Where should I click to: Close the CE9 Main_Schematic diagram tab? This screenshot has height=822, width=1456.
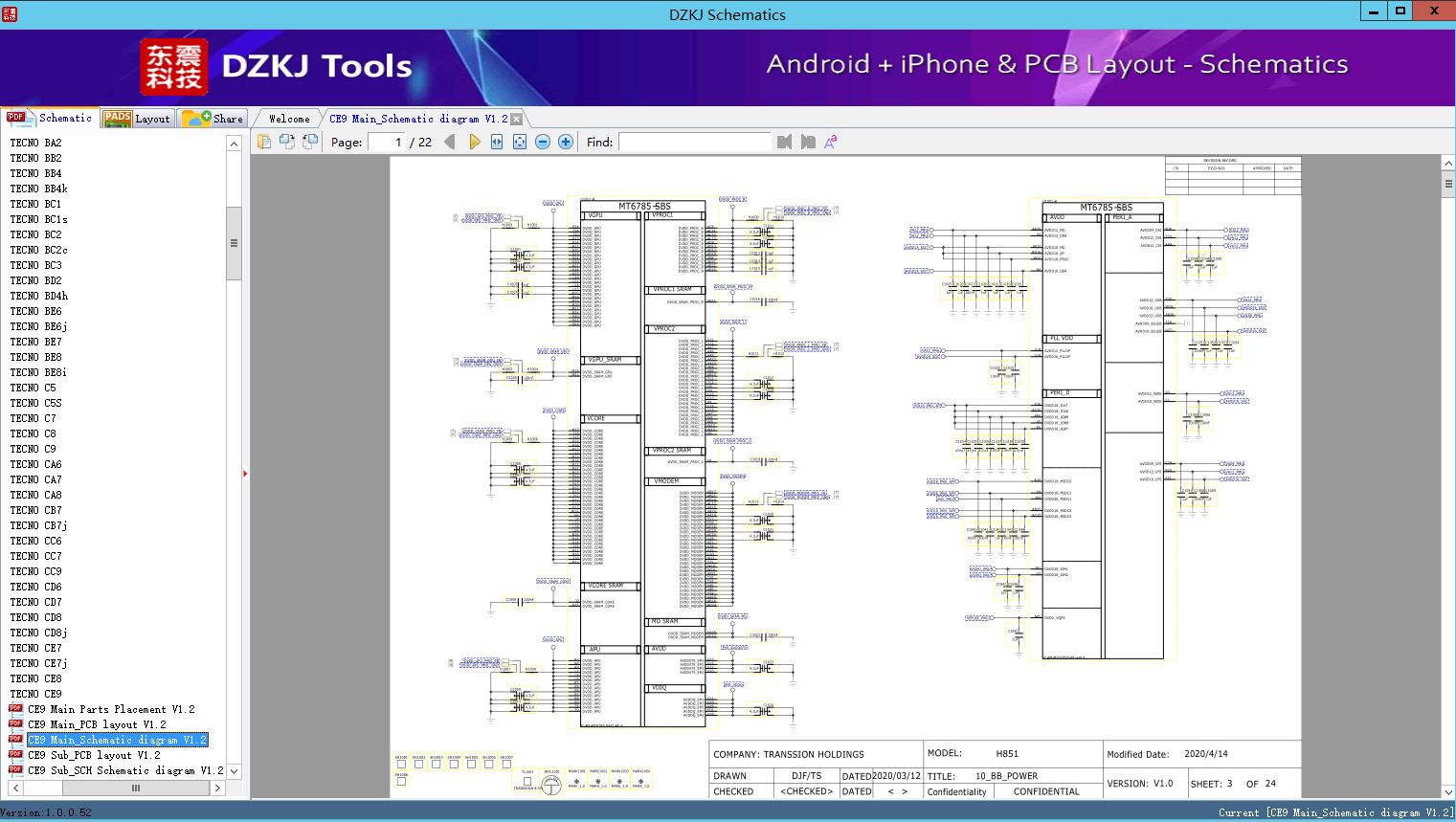tap(517, 120)
